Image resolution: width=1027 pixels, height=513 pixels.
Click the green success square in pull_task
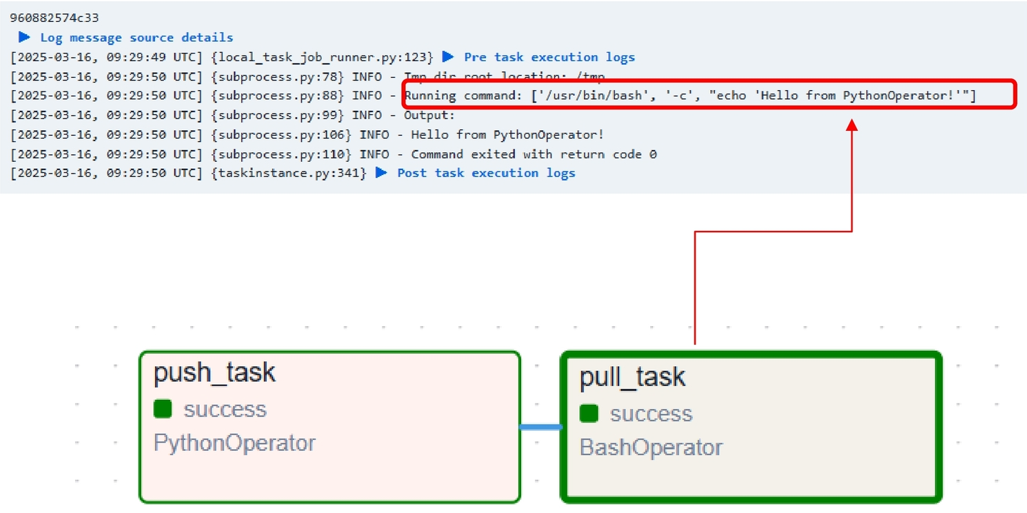(589, 413)
